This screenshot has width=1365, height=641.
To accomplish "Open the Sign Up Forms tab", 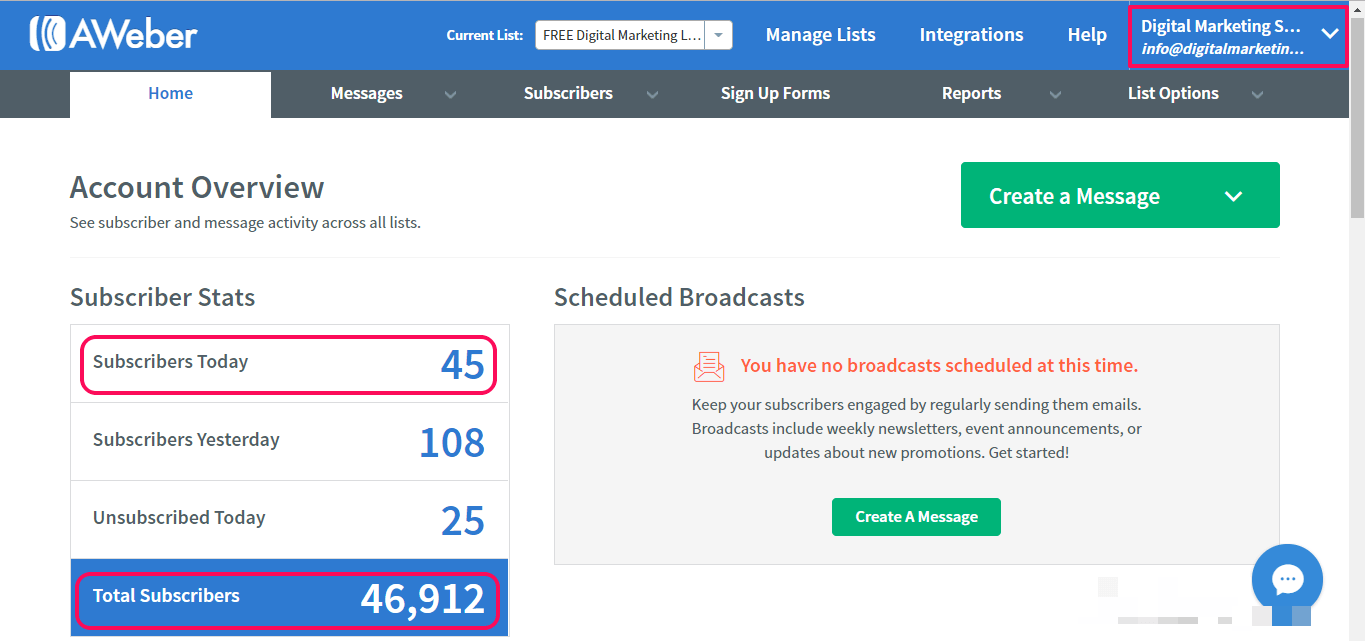I will (775, 94).
